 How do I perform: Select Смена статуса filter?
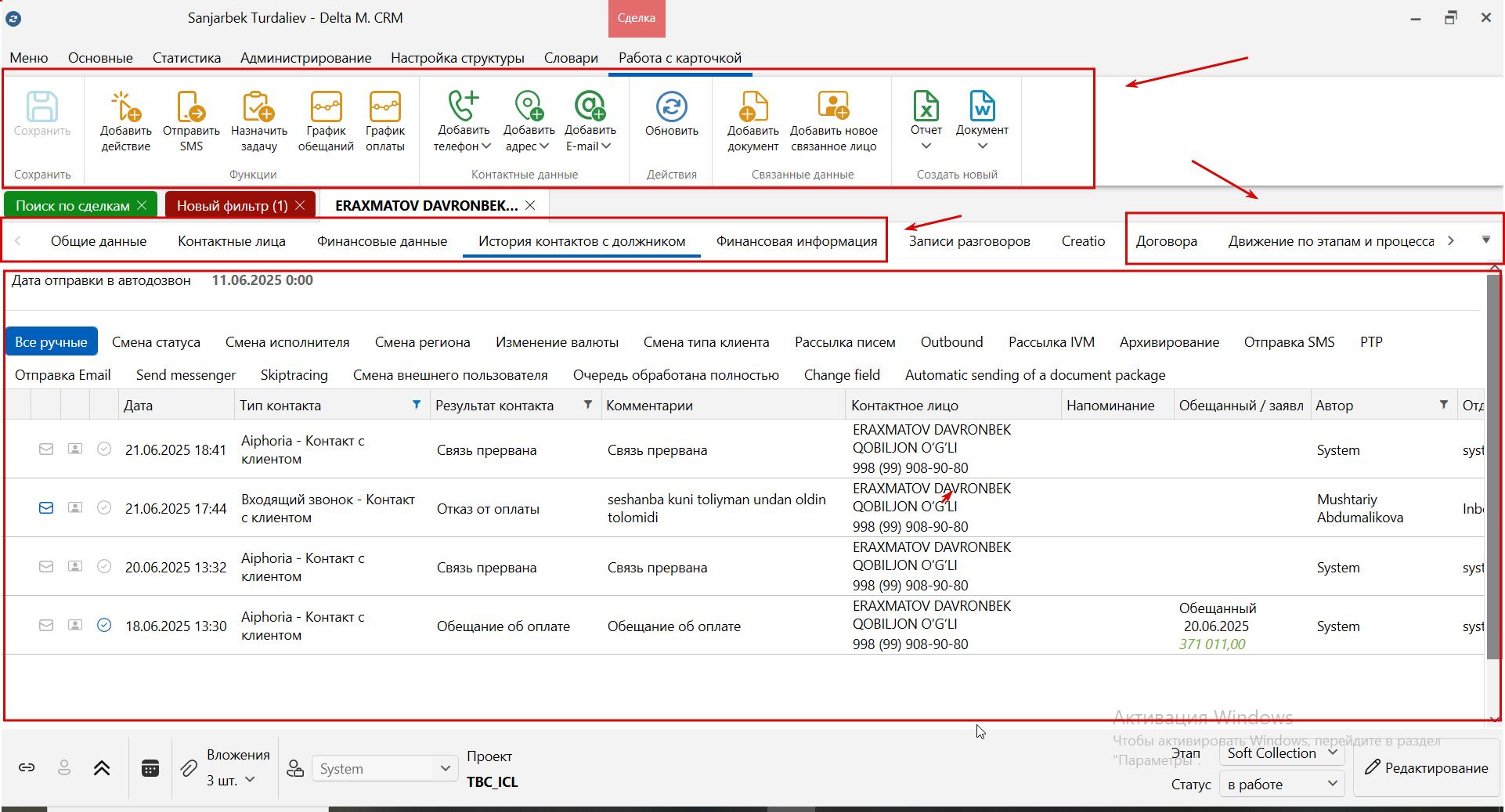pyautogui.click(x=156, y=342)
